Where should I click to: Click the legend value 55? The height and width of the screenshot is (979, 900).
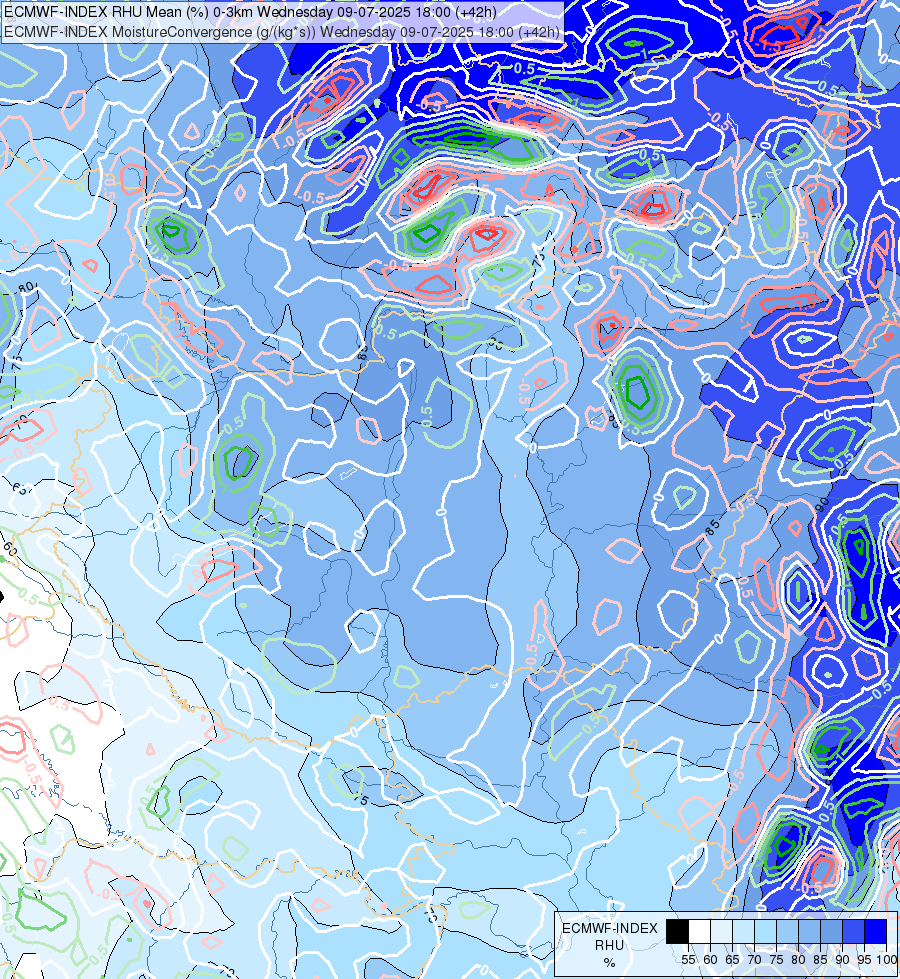pyautogui.click(x=689, y=960)
